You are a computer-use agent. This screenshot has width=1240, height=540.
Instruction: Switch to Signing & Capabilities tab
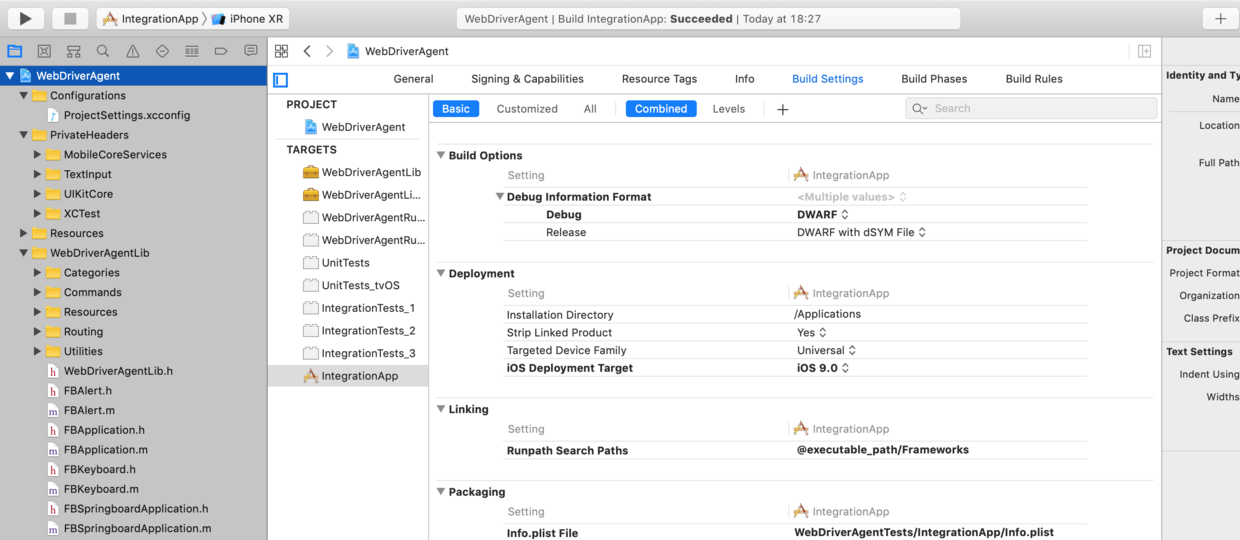(x=527, y=79)
